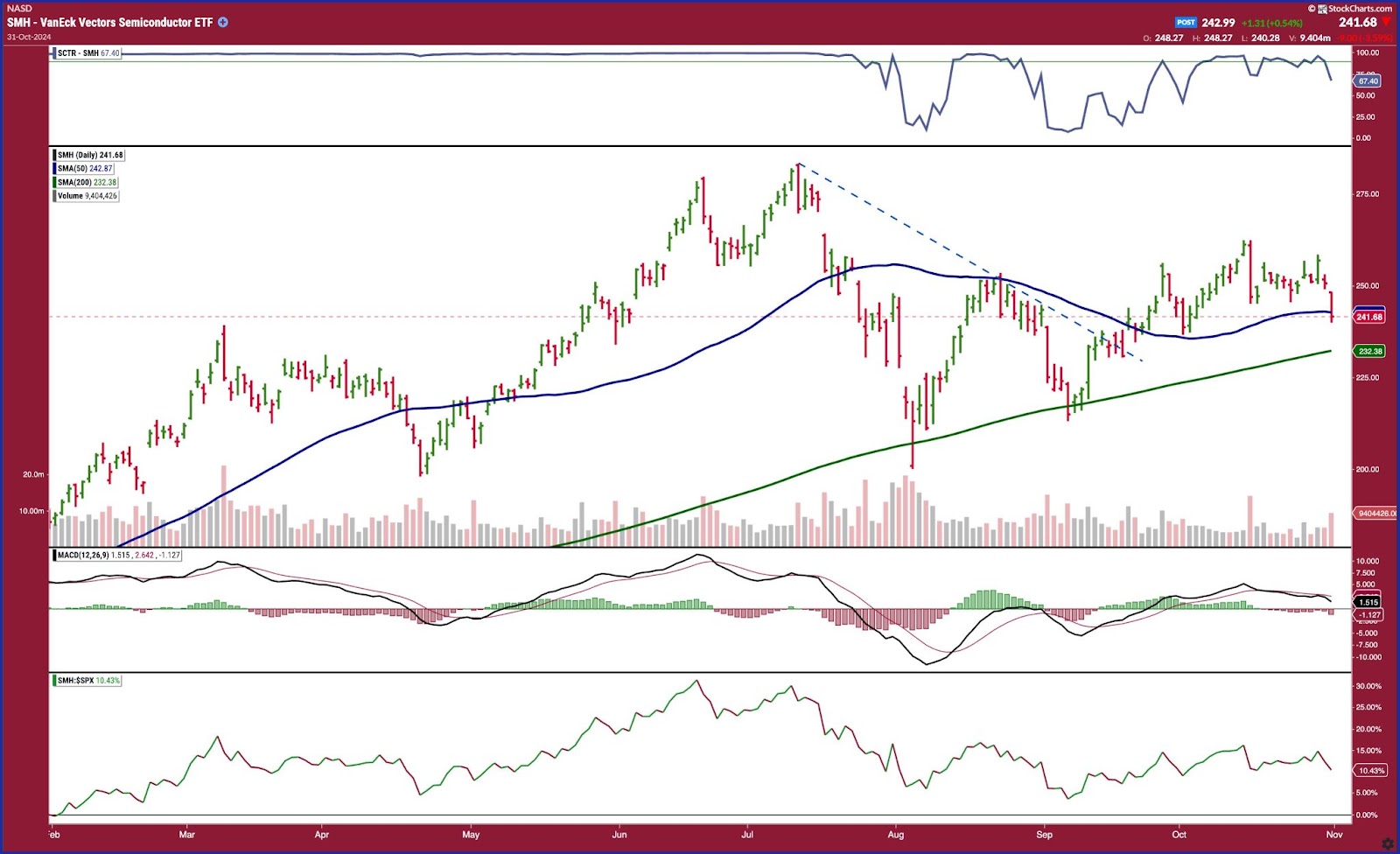Screen dimensions: 1400x854
Task: Click the Apr label on the time axis
Action: [322, 834]
